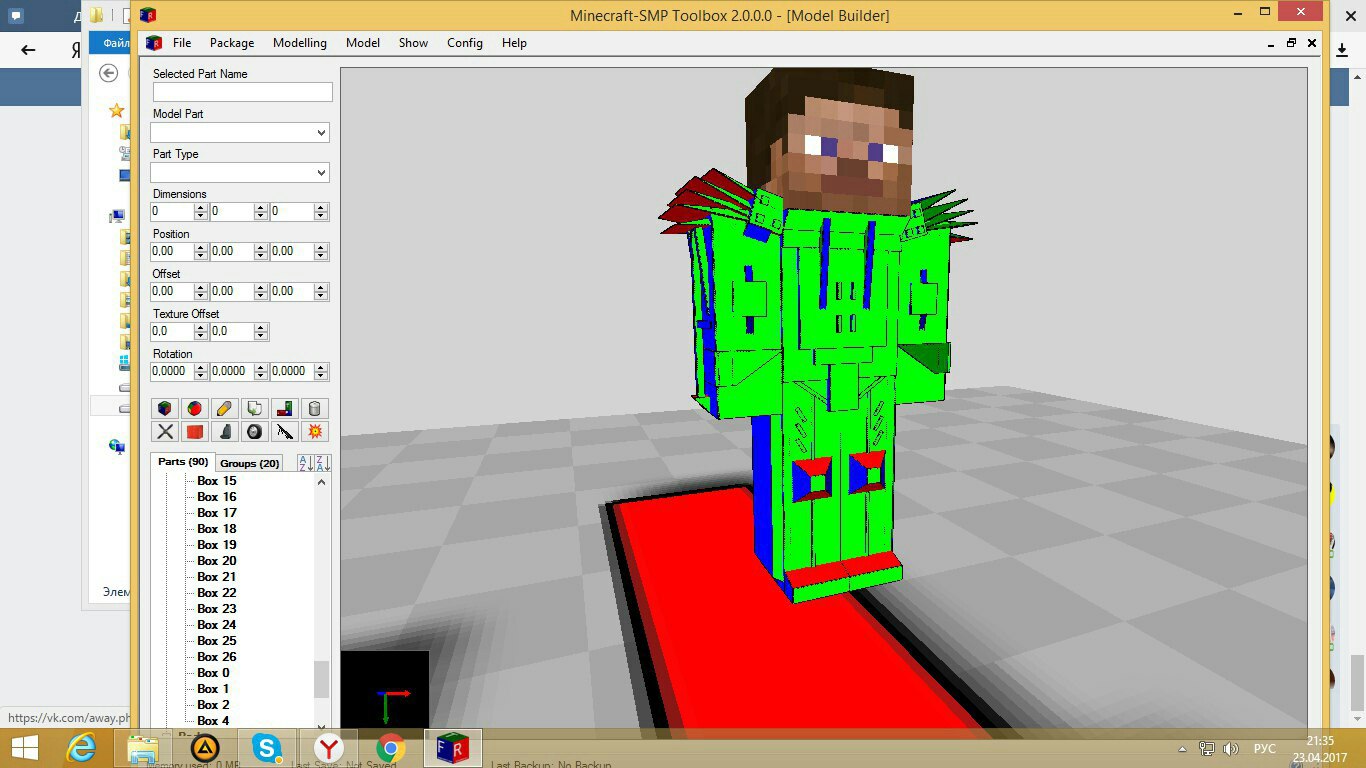Select the Parts (90) tab
The width and height of the screenshot is (1366, 768).
click(183, 462)
